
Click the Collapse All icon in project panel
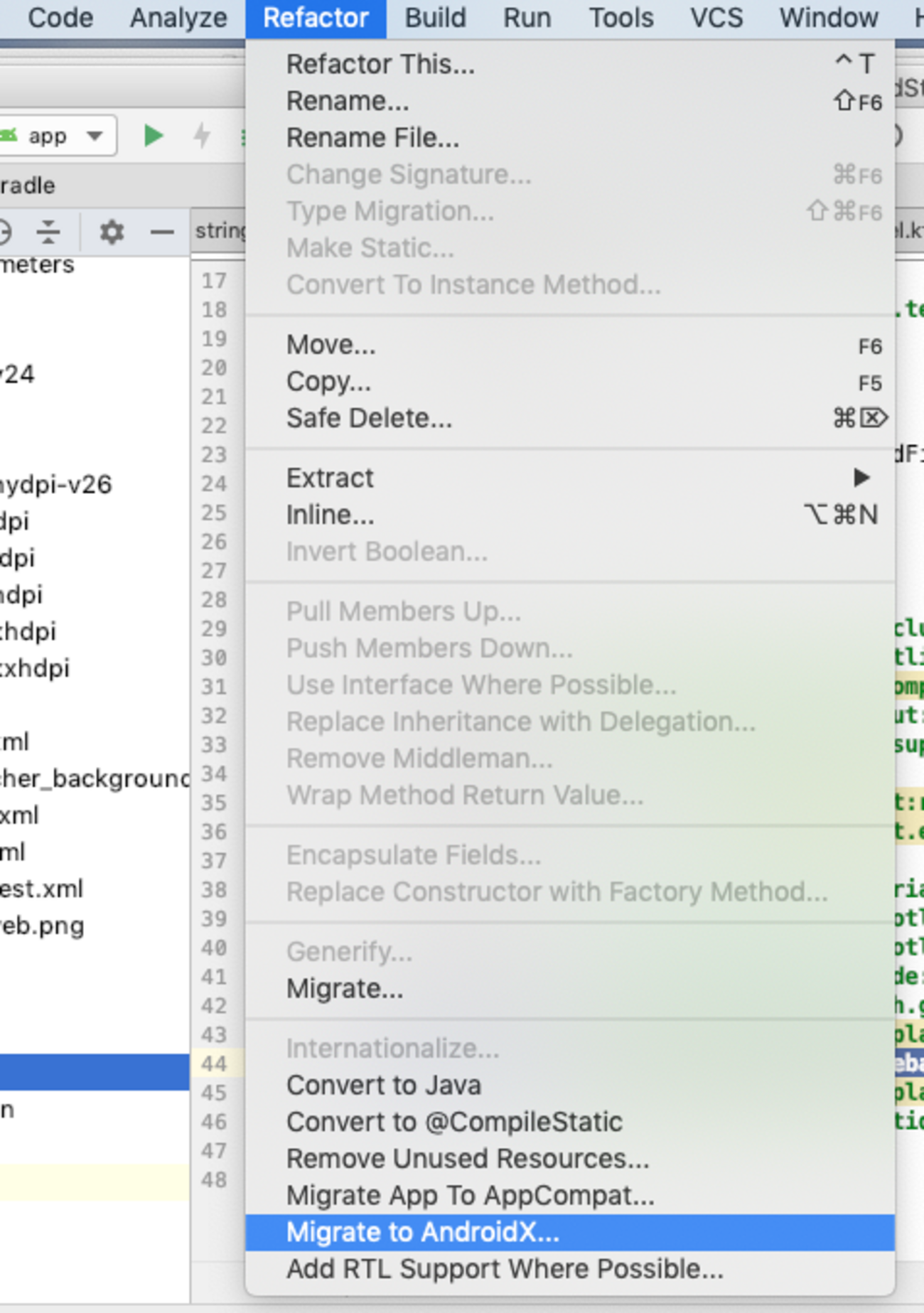[48, 231]
